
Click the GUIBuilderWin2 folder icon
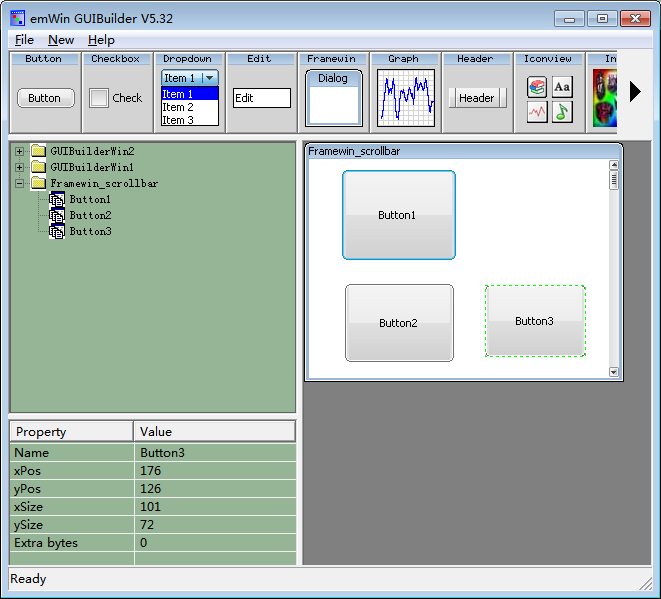point(38,150)
